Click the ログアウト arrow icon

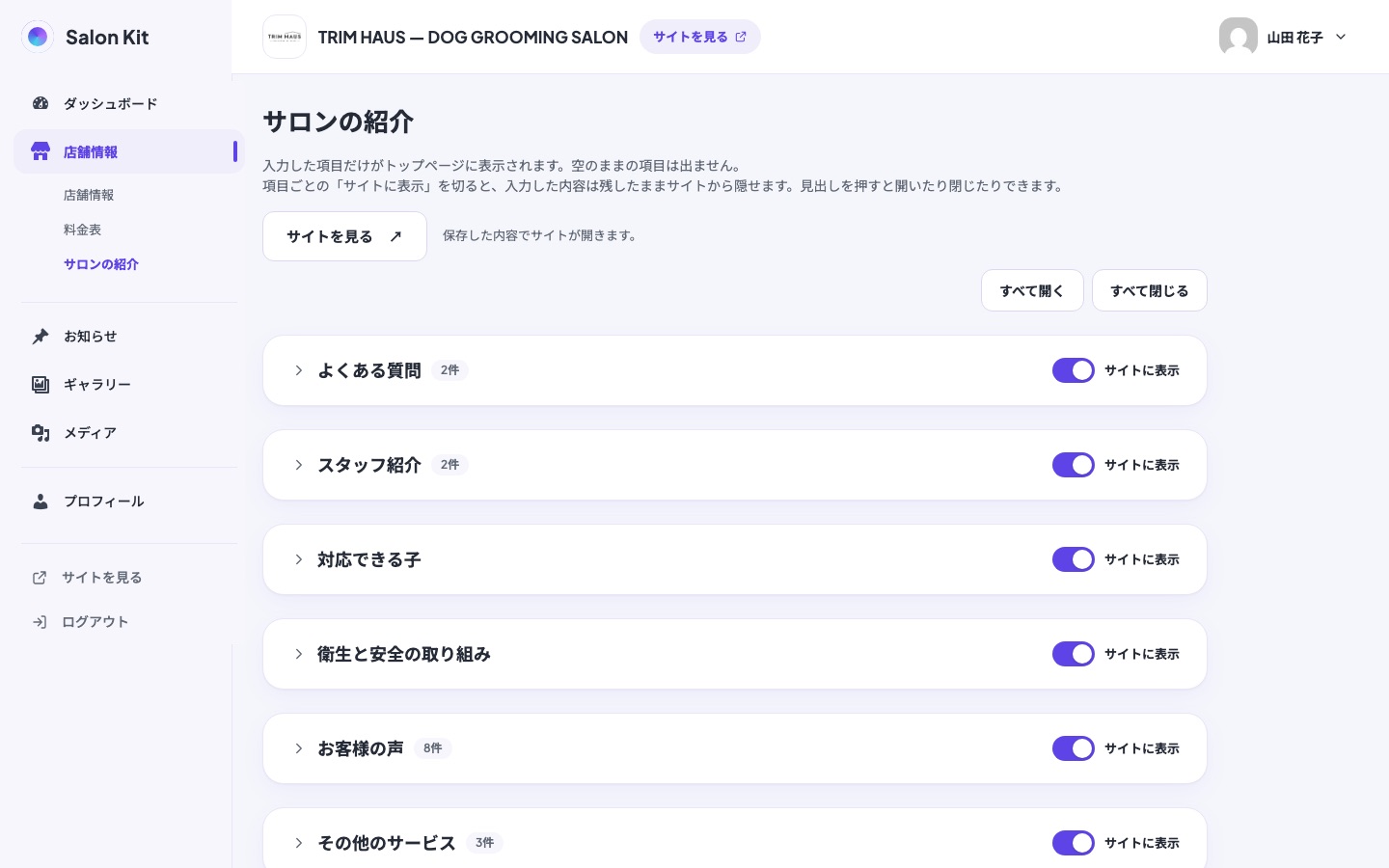[40, 622]
